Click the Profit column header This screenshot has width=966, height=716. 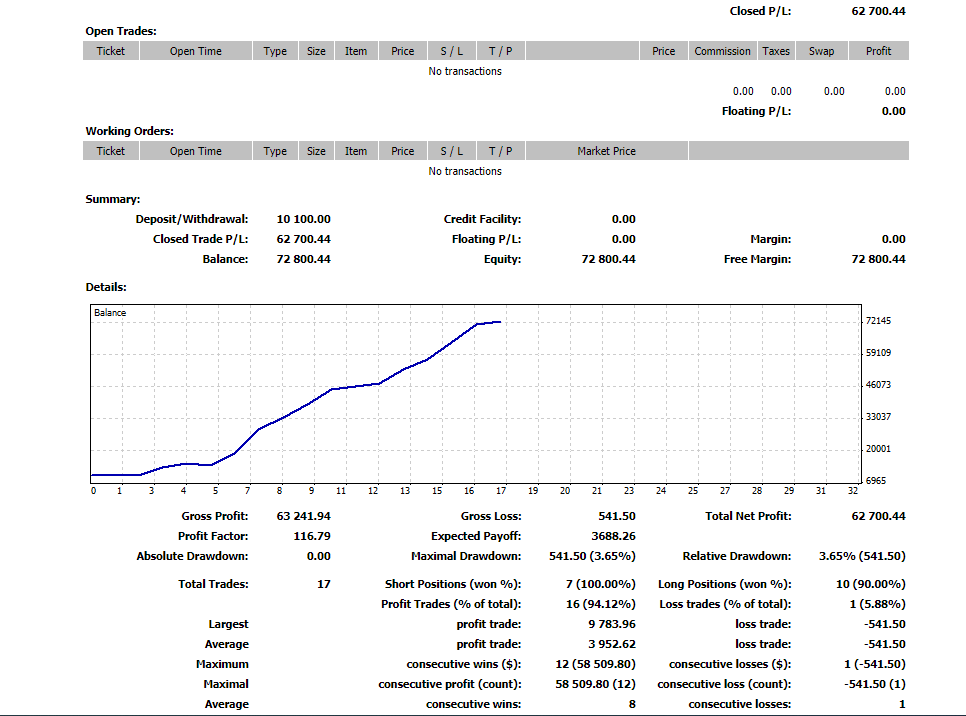point(879,51)
